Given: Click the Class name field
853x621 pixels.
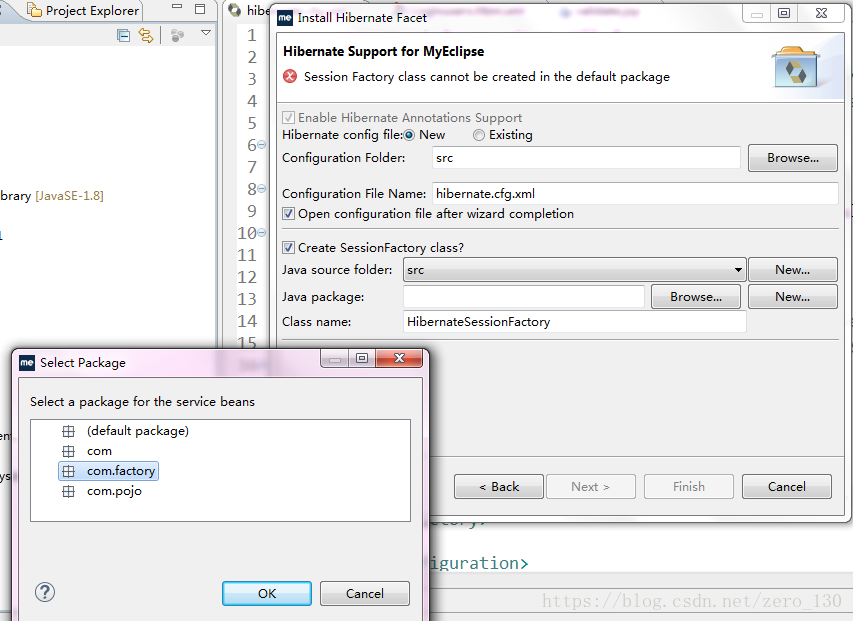Looking at the screenshot, I should pos(574,322).
